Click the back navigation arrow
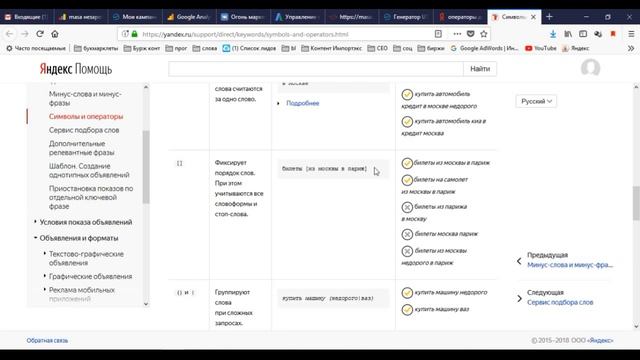 pos(9,34)
